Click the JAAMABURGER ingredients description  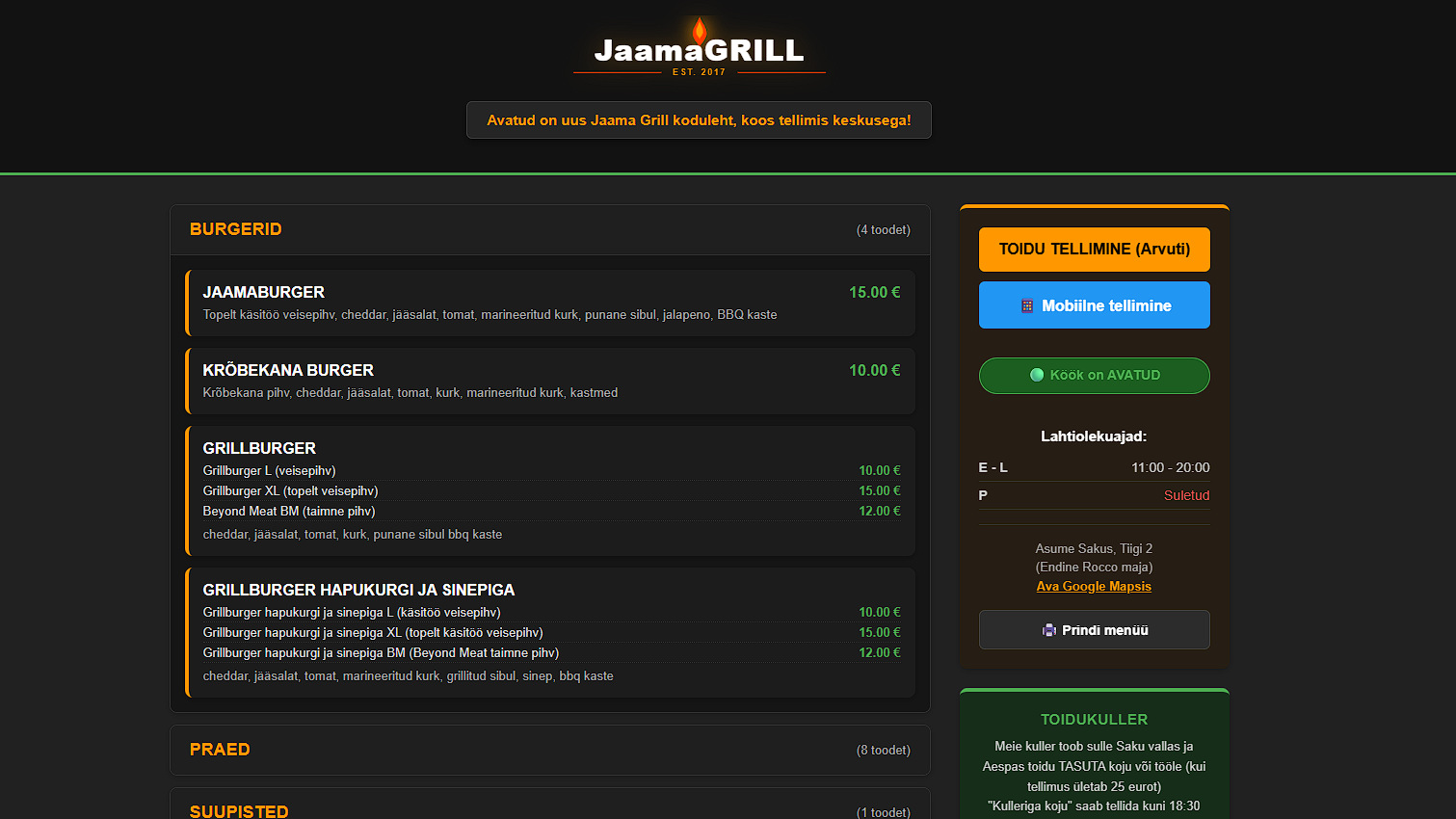[x=490, y=314]
